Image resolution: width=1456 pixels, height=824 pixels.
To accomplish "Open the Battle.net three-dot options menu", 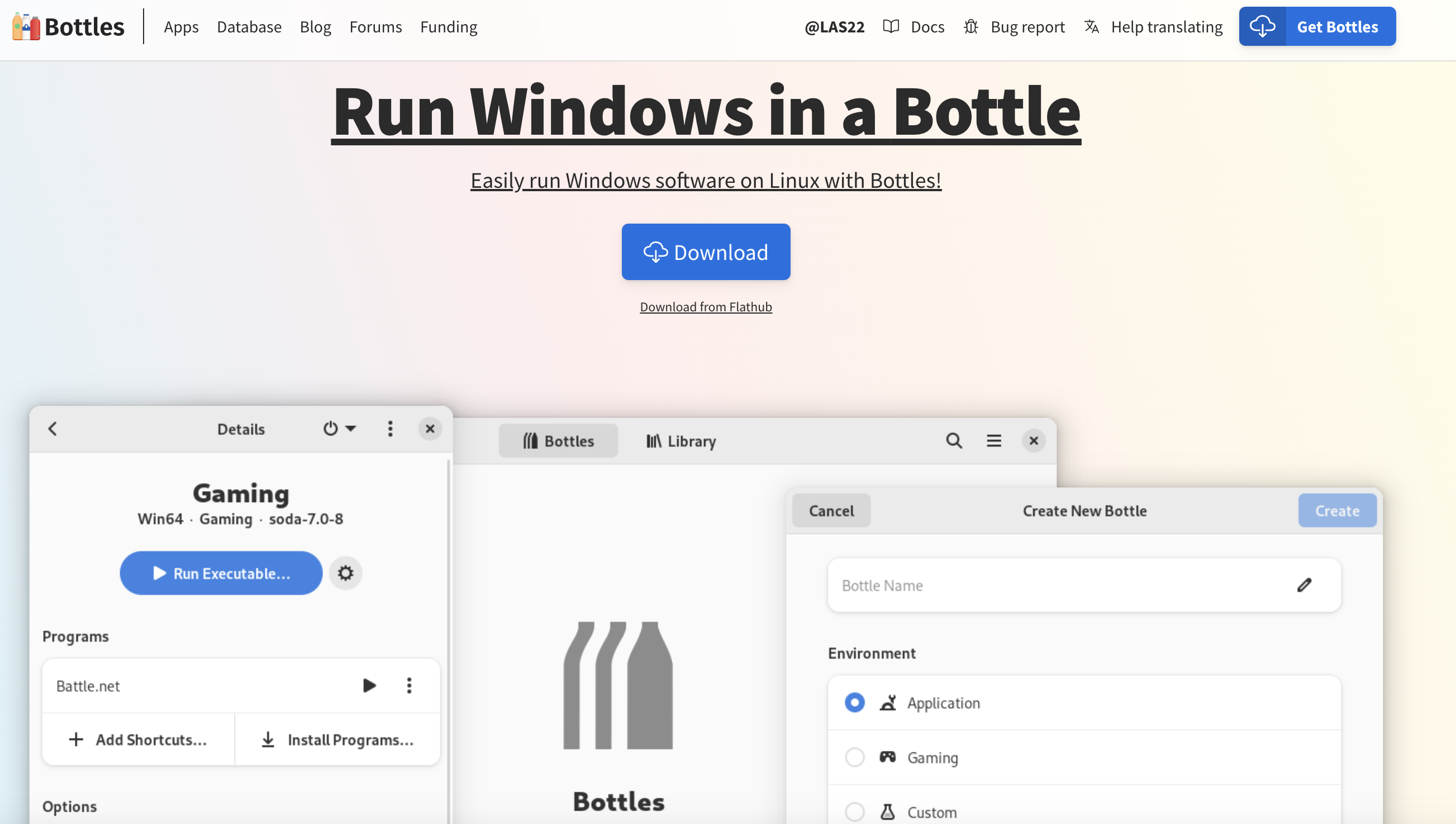I will click(x=410, y=686).
